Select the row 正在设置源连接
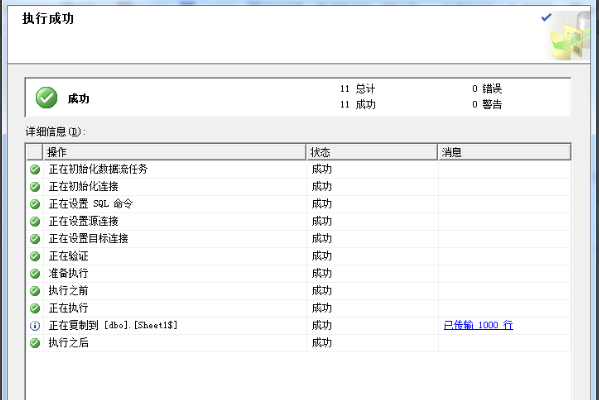599x400 pixels. point(298,222)
